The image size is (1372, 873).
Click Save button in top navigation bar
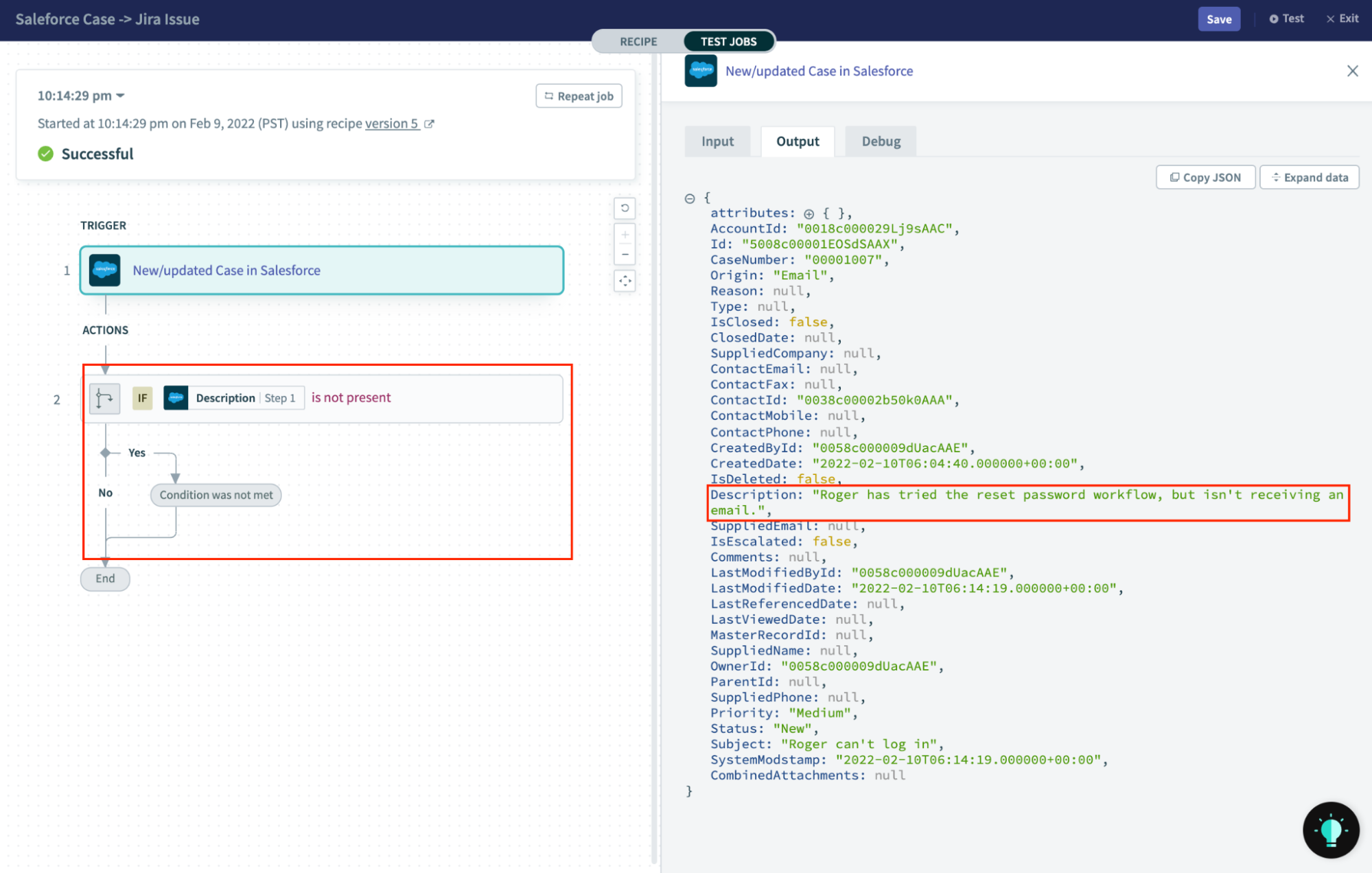(x=1218, y=18)
